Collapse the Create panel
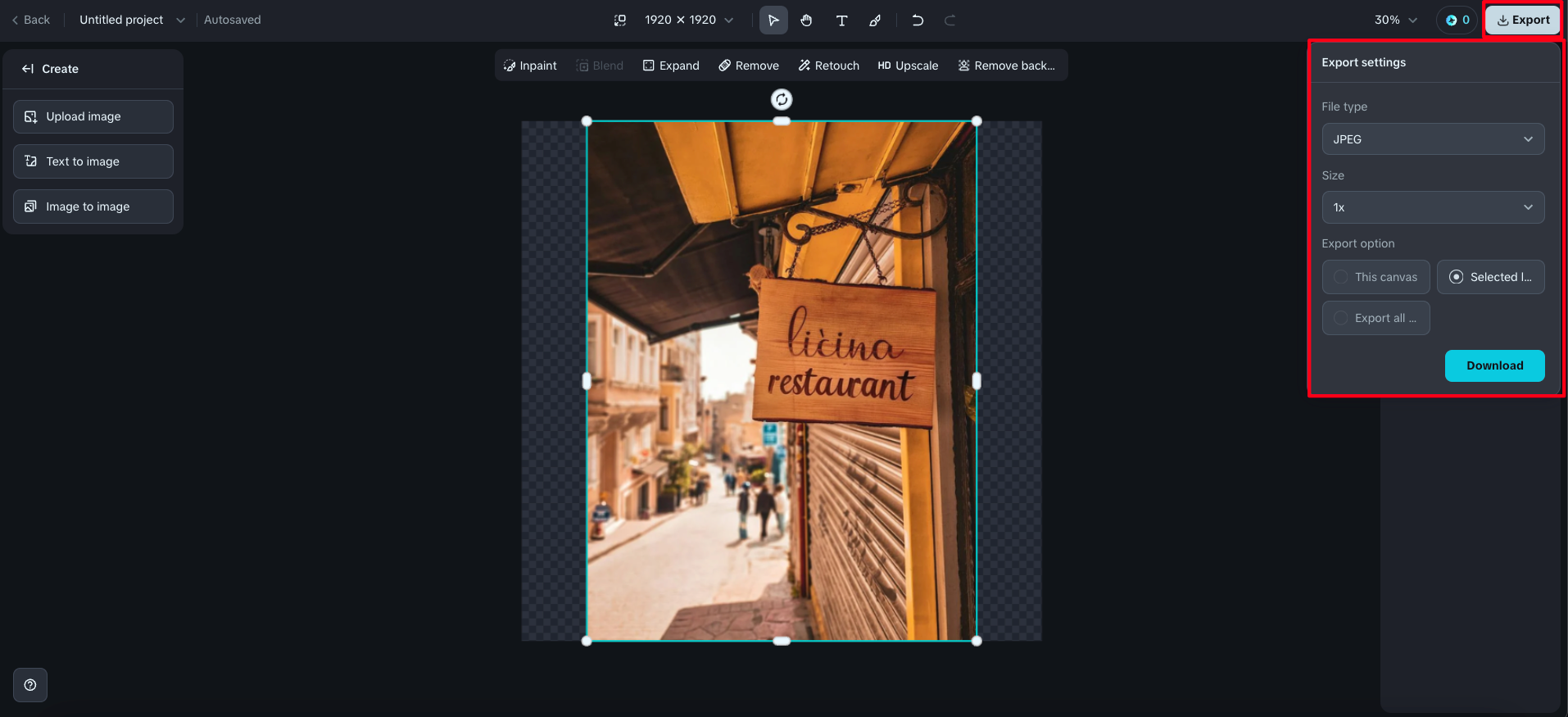 [28, 69]
